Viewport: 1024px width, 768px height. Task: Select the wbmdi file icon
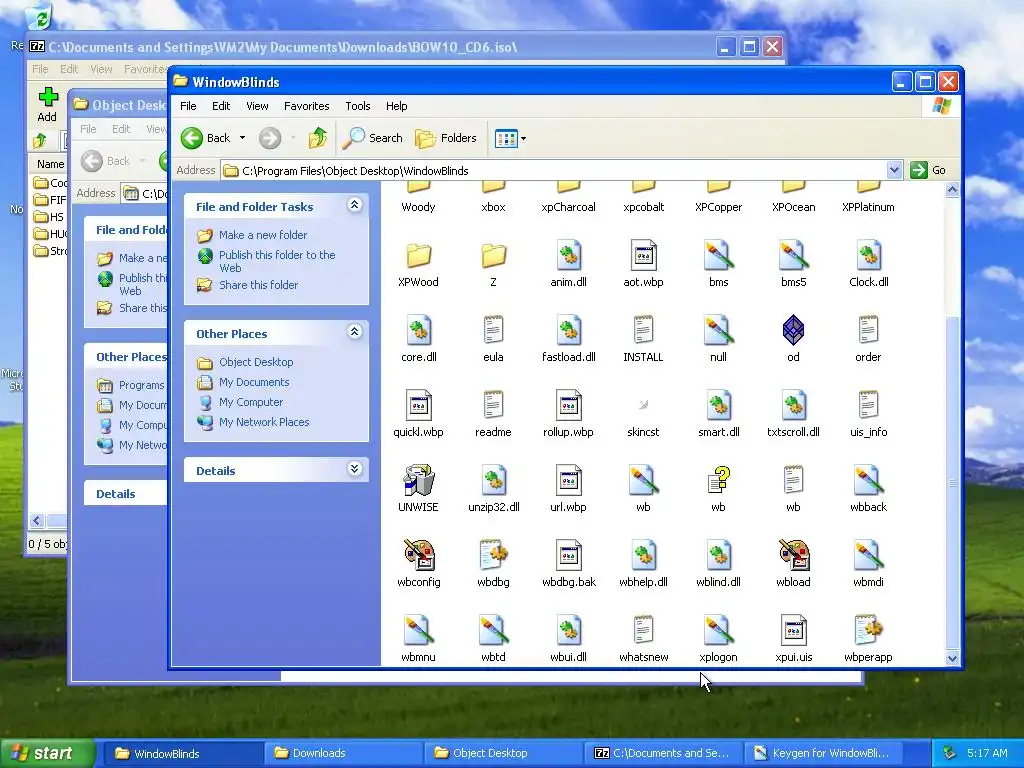click(x=869, y=556)
